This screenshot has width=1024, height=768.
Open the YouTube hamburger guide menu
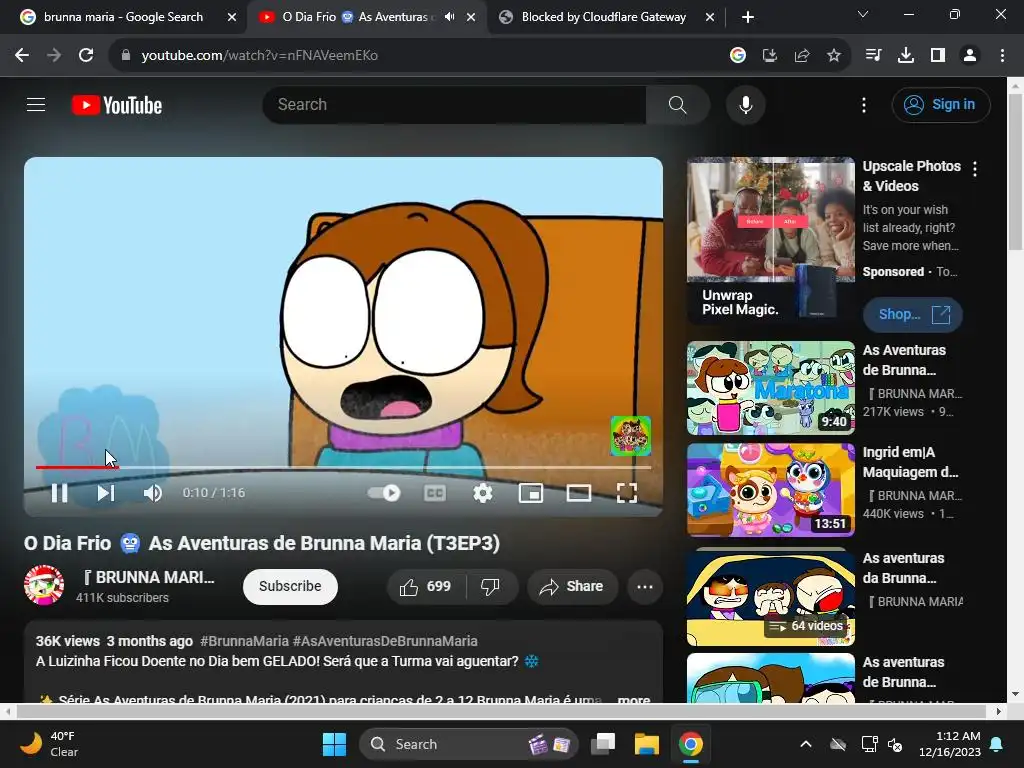36,104
